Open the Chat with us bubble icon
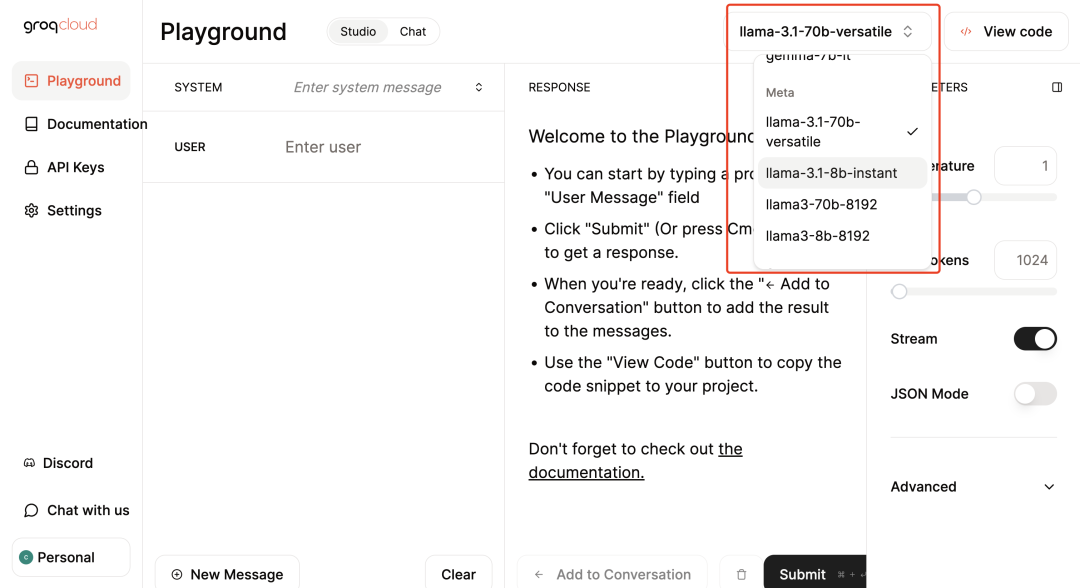1080x588 pixels. [x=32, y=510]
